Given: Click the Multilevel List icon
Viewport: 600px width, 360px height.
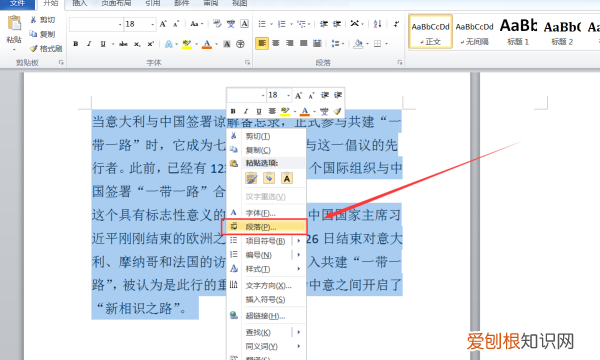Looking at the screenshot, I should point(302,24).
